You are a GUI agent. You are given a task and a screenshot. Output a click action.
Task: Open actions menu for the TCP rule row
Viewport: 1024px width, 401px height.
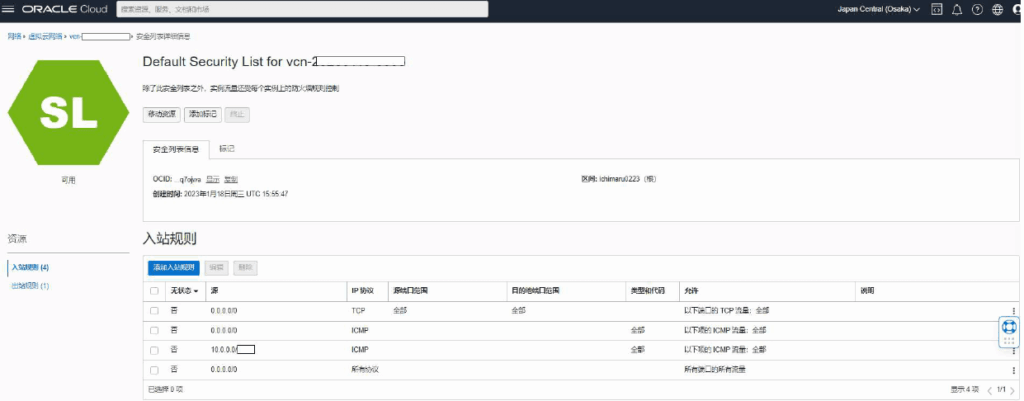[1014, 311]
